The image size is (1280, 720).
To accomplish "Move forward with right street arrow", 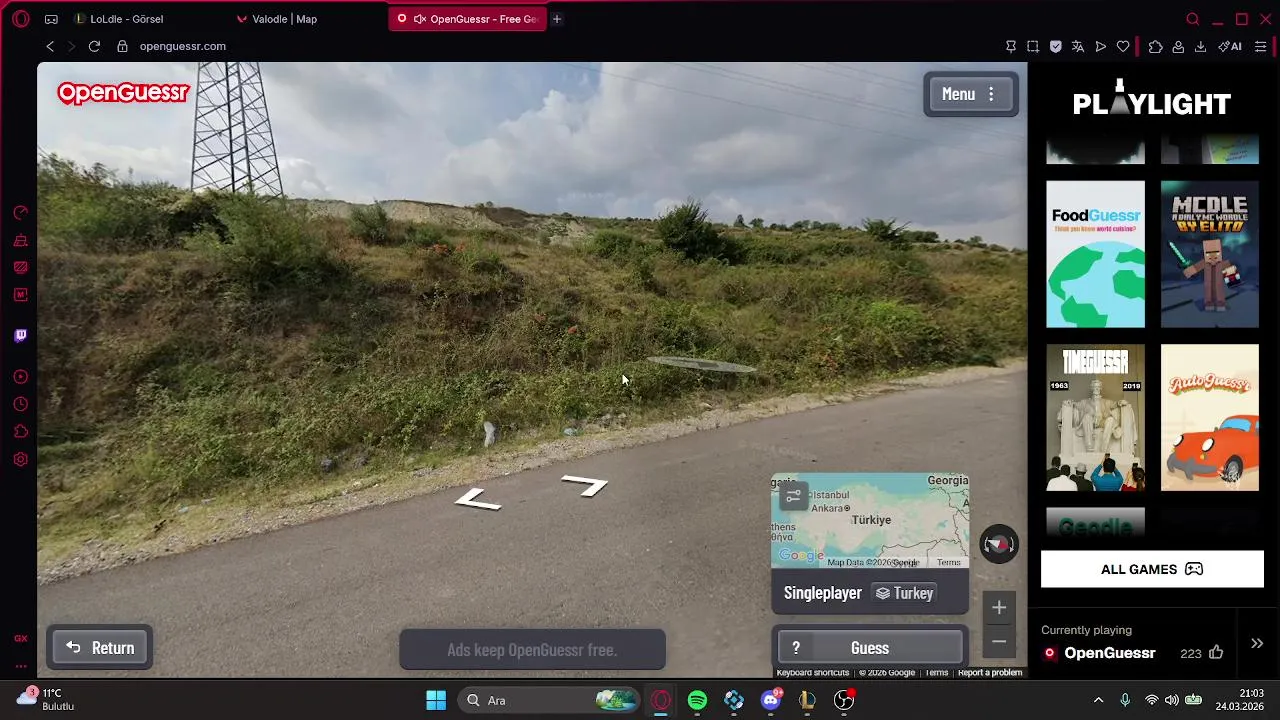I will pos(585,485).
